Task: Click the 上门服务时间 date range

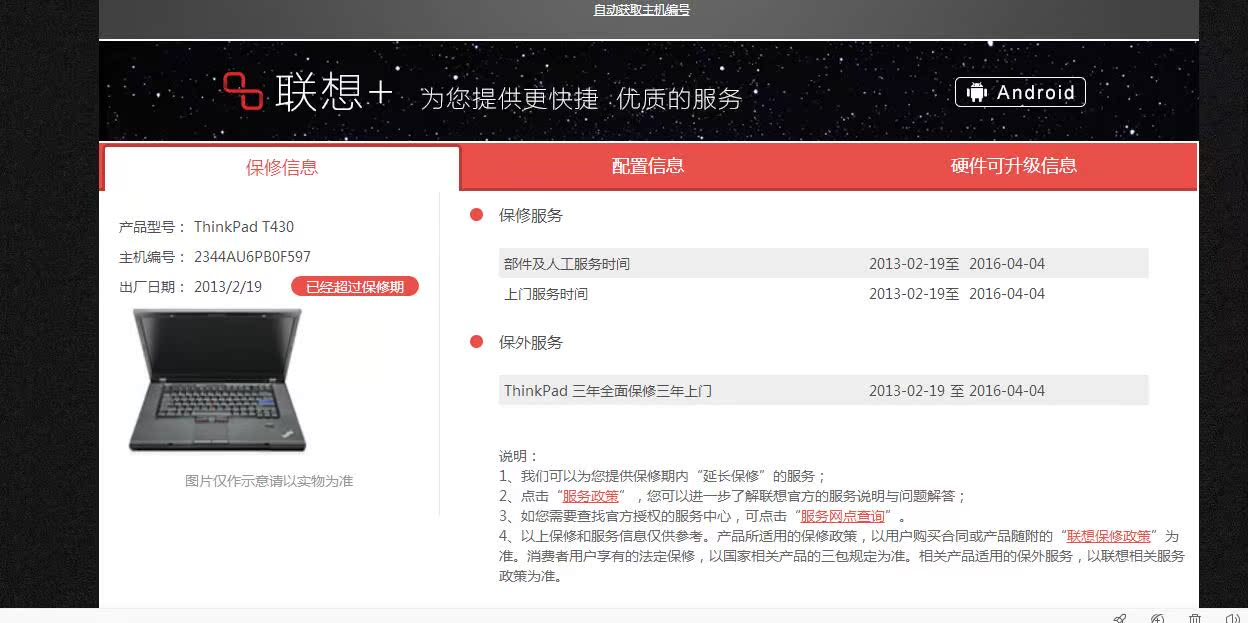Action: tap(957, 294)
